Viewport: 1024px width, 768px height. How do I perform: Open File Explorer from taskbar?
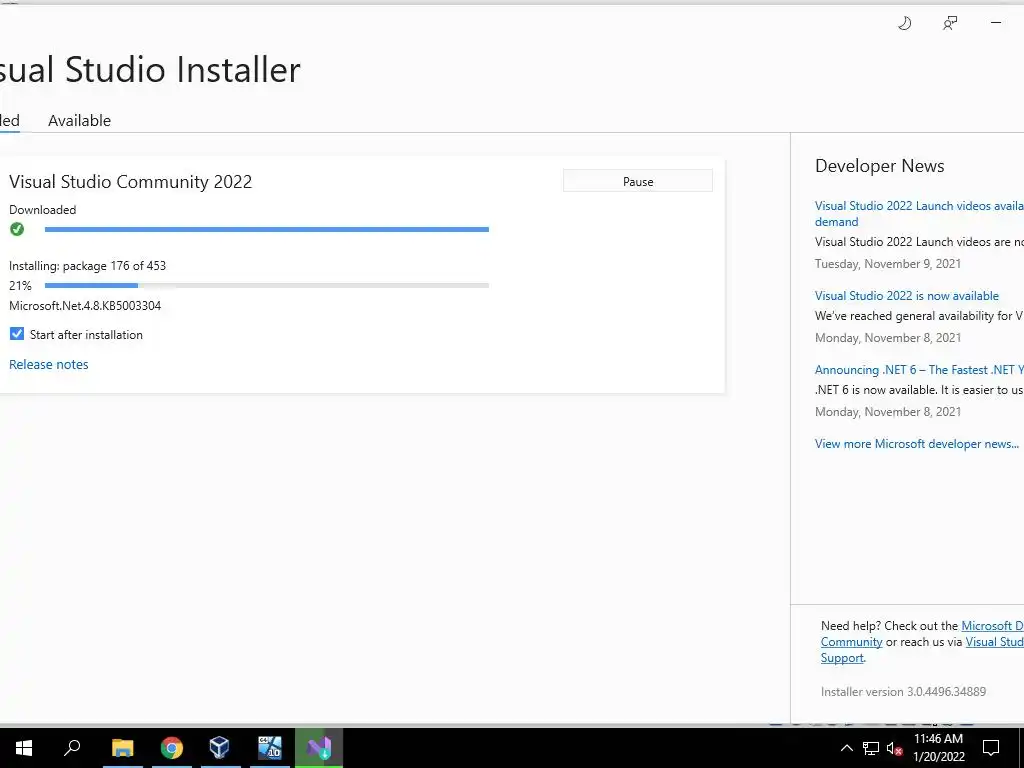click(x=122, y=748)
